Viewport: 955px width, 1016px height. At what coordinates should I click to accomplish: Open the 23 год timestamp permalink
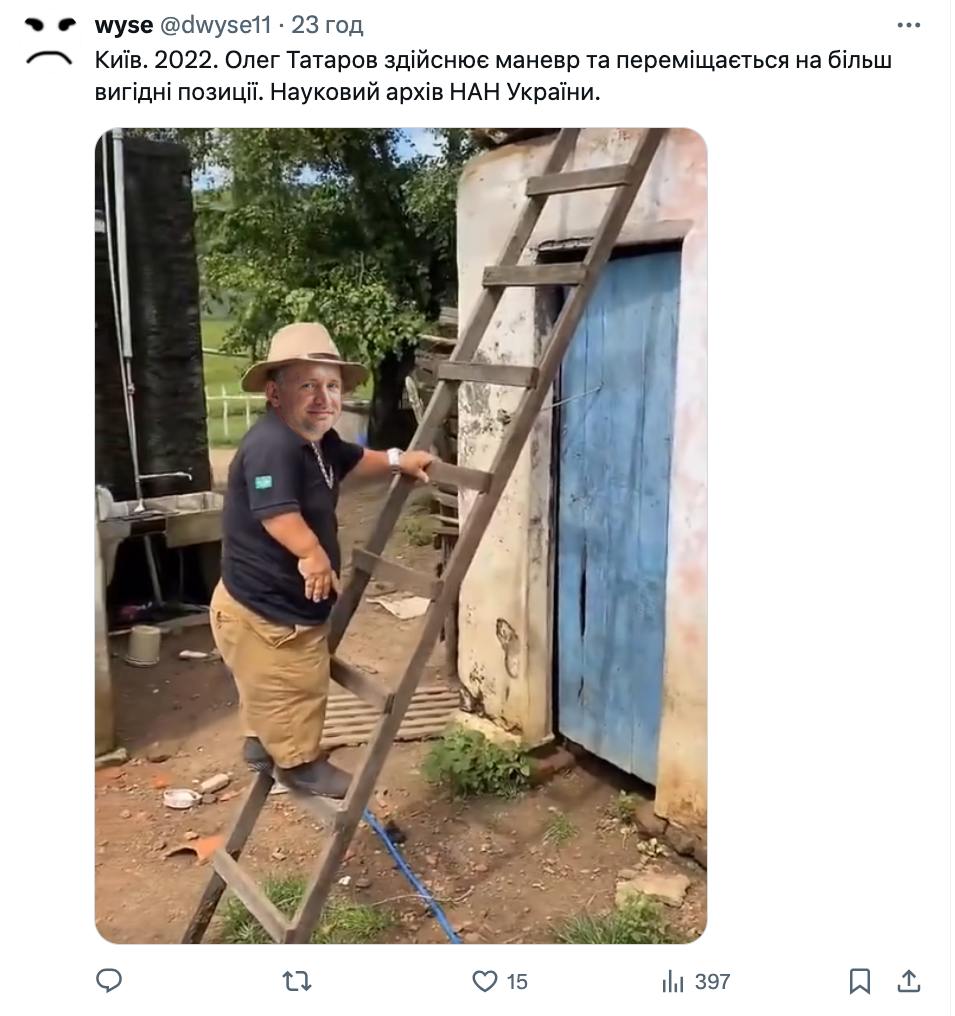tap(327, 25)
